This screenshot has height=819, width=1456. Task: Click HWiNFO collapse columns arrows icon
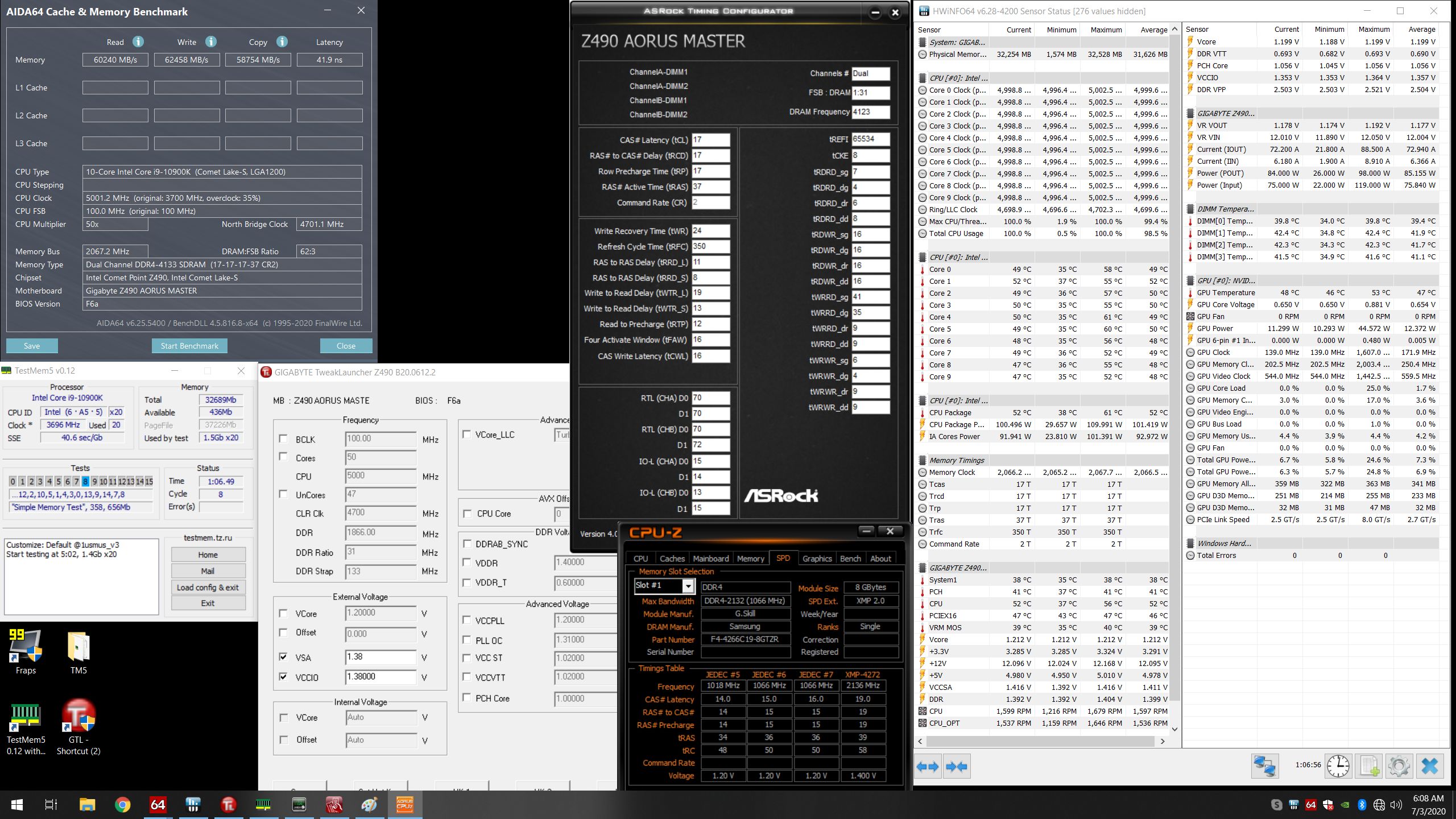pos(956,767)
